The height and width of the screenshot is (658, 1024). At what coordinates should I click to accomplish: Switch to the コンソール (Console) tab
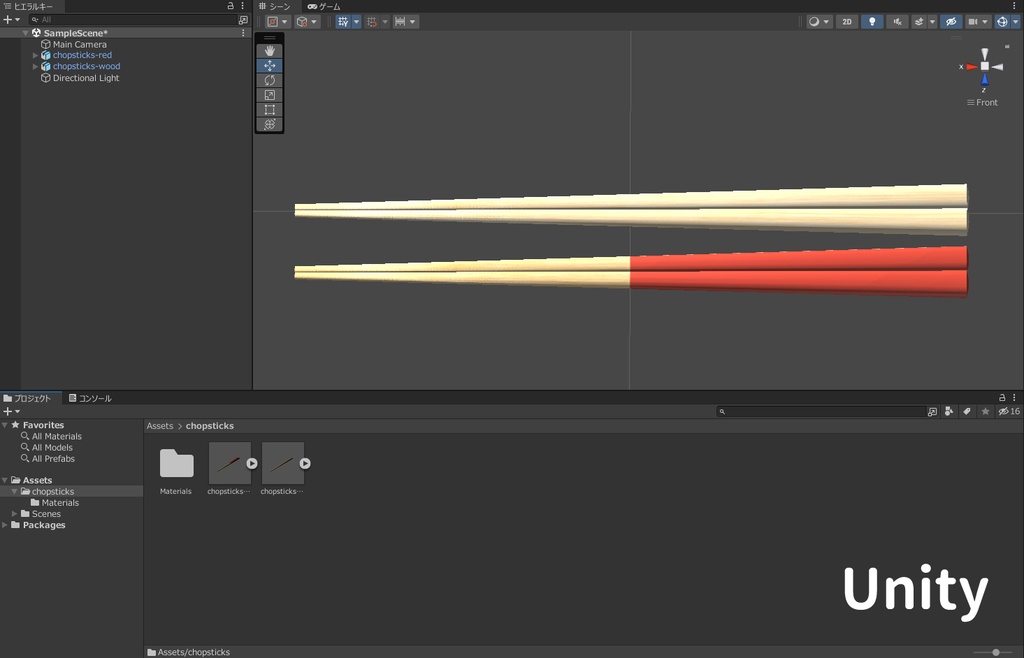[x=90, y=398]
